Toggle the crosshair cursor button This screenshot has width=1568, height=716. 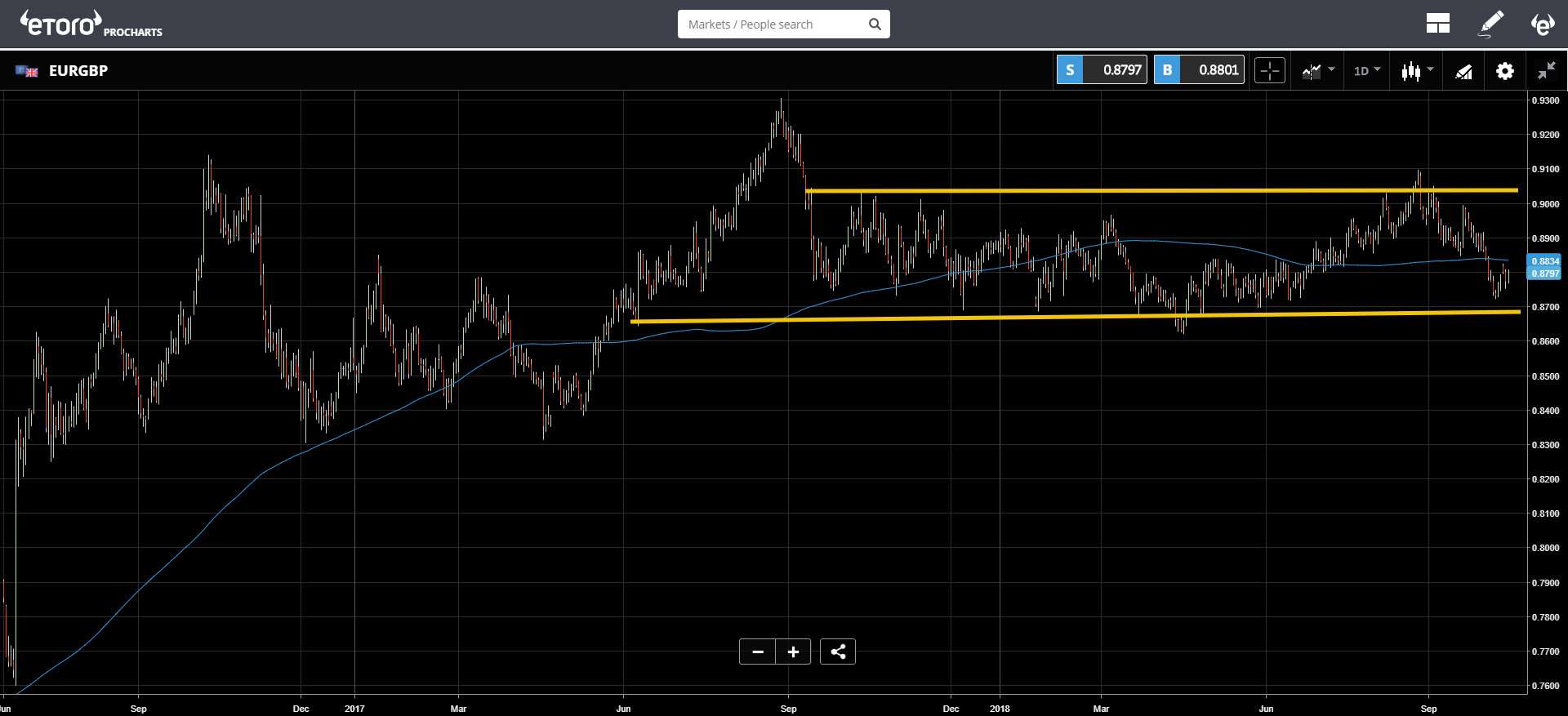pos(1270,71)
